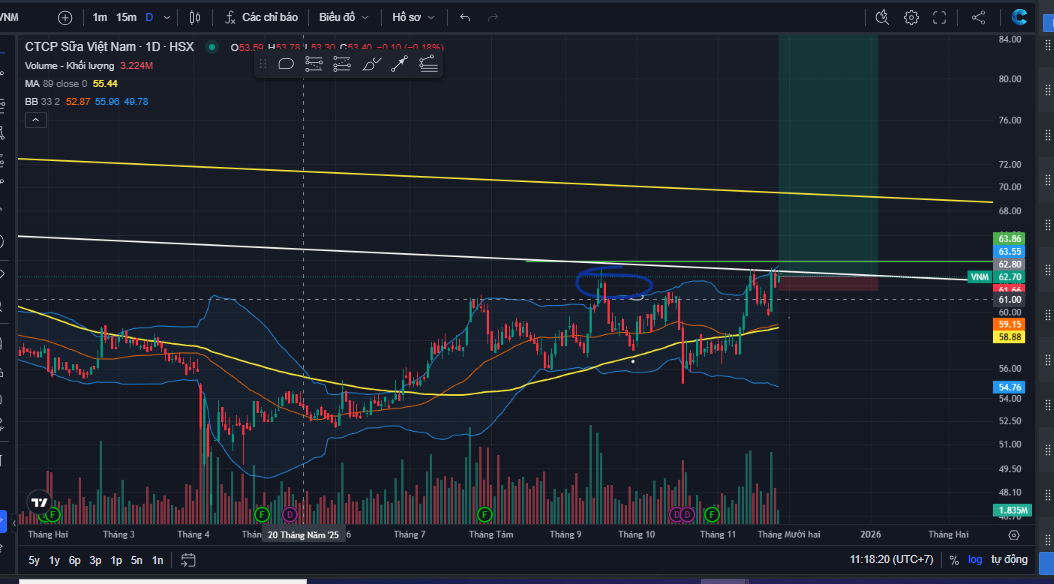Click the CTCP Sữa Việt Nam title
This screenshot has width=1054, height=584.
pyautogui.click(x=110, y=47)
